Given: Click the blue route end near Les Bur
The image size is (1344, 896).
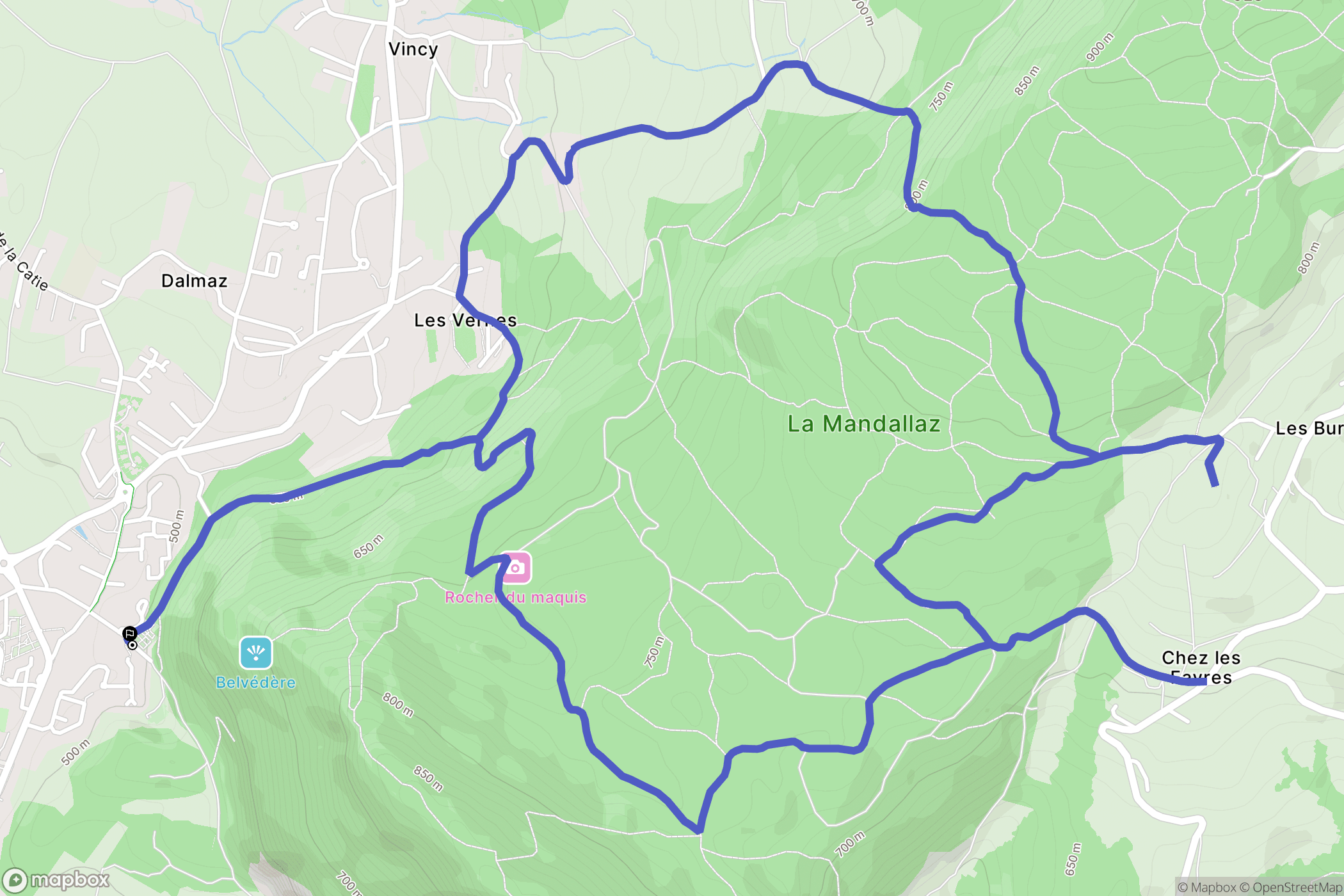Looking at the screenshot, I should [x=1214, y=484].
